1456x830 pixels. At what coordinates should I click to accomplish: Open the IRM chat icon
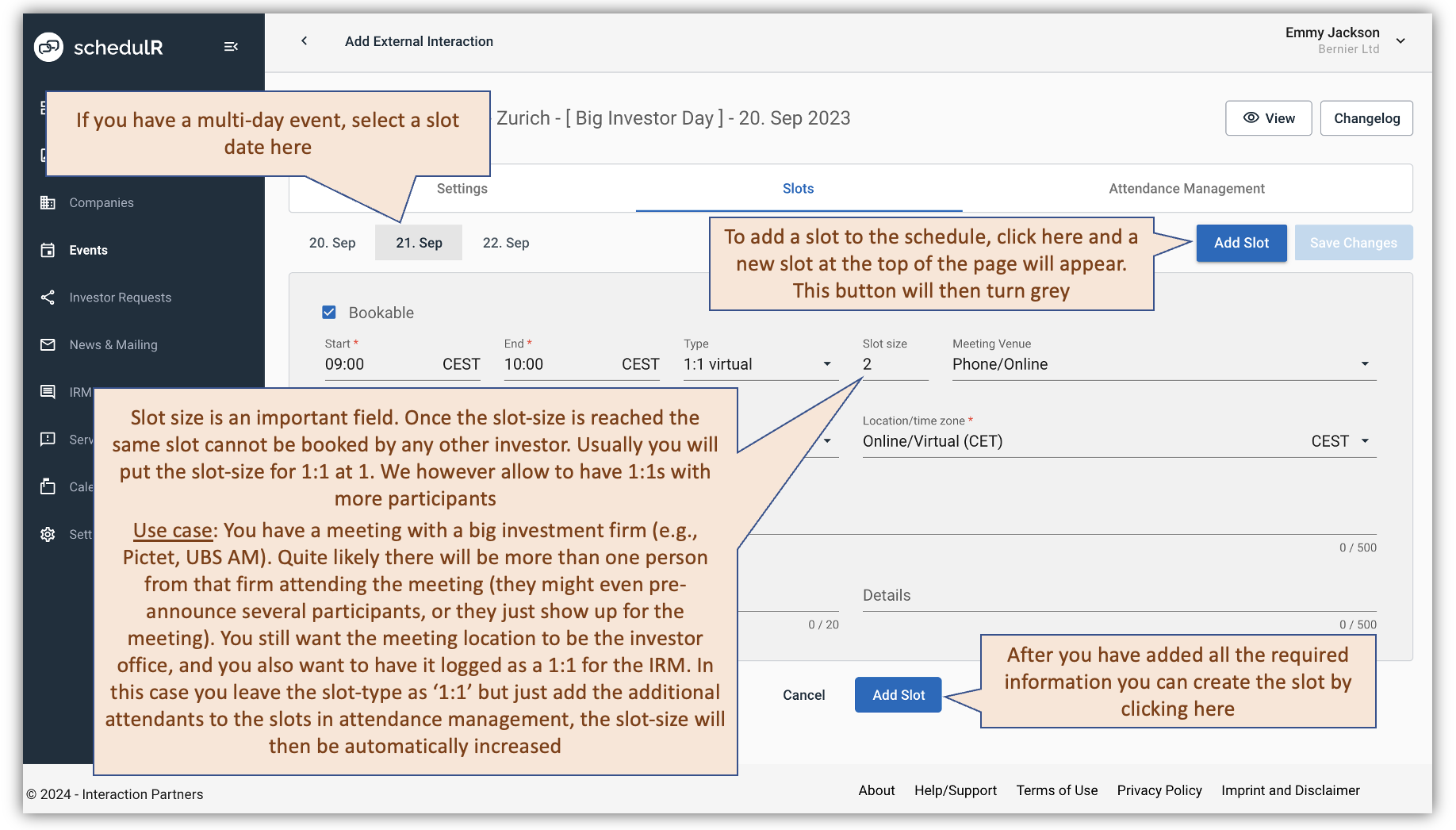(48, 392)
